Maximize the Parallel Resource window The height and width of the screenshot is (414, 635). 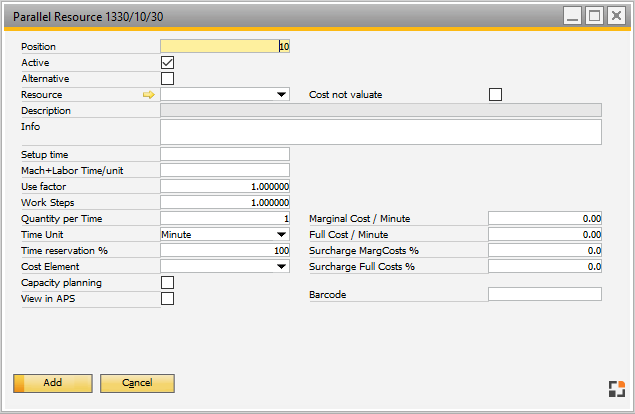[595, 16]
